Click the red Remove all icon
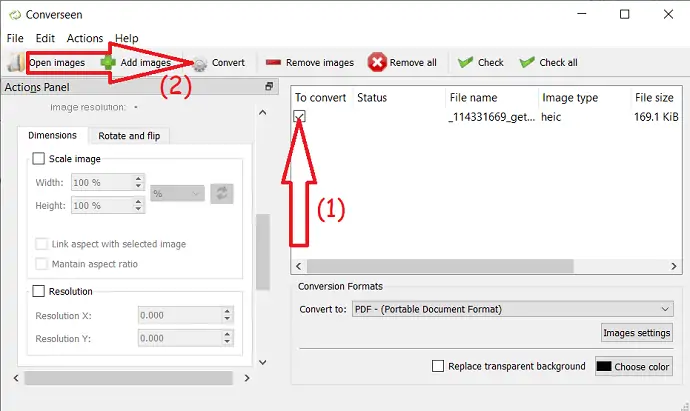The image size is (690, 411). tap(377, 63)
